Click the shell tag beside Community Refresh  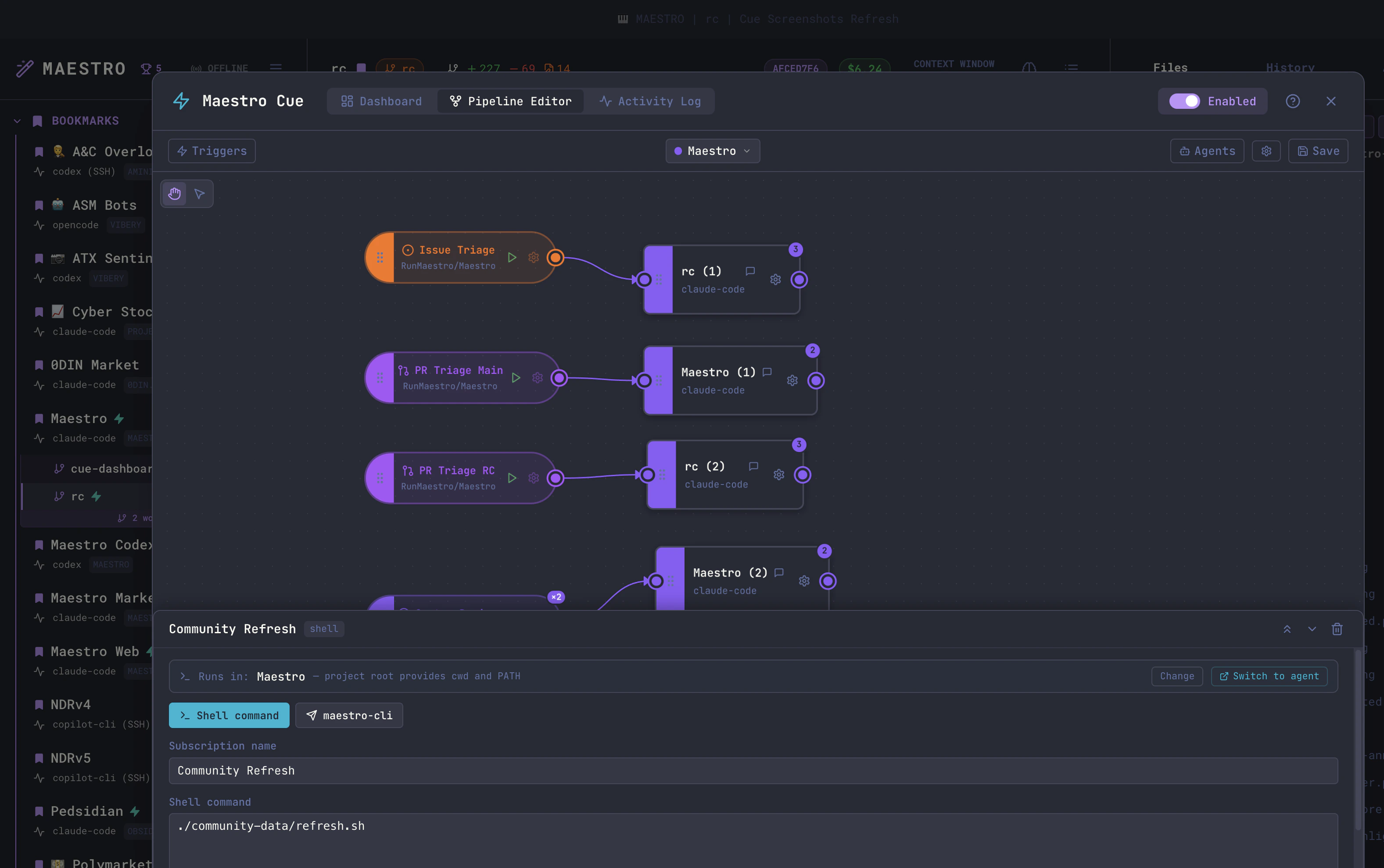(x=324, y=628)
